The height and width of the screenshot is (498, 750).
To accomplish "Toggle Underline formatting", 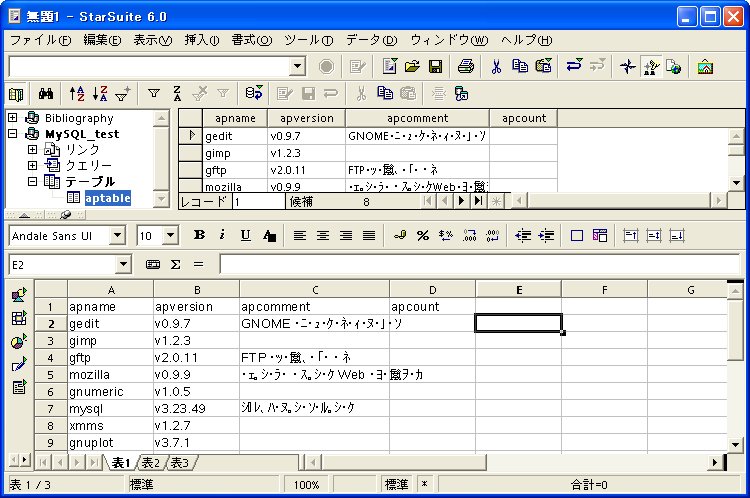I will (245, 235).
